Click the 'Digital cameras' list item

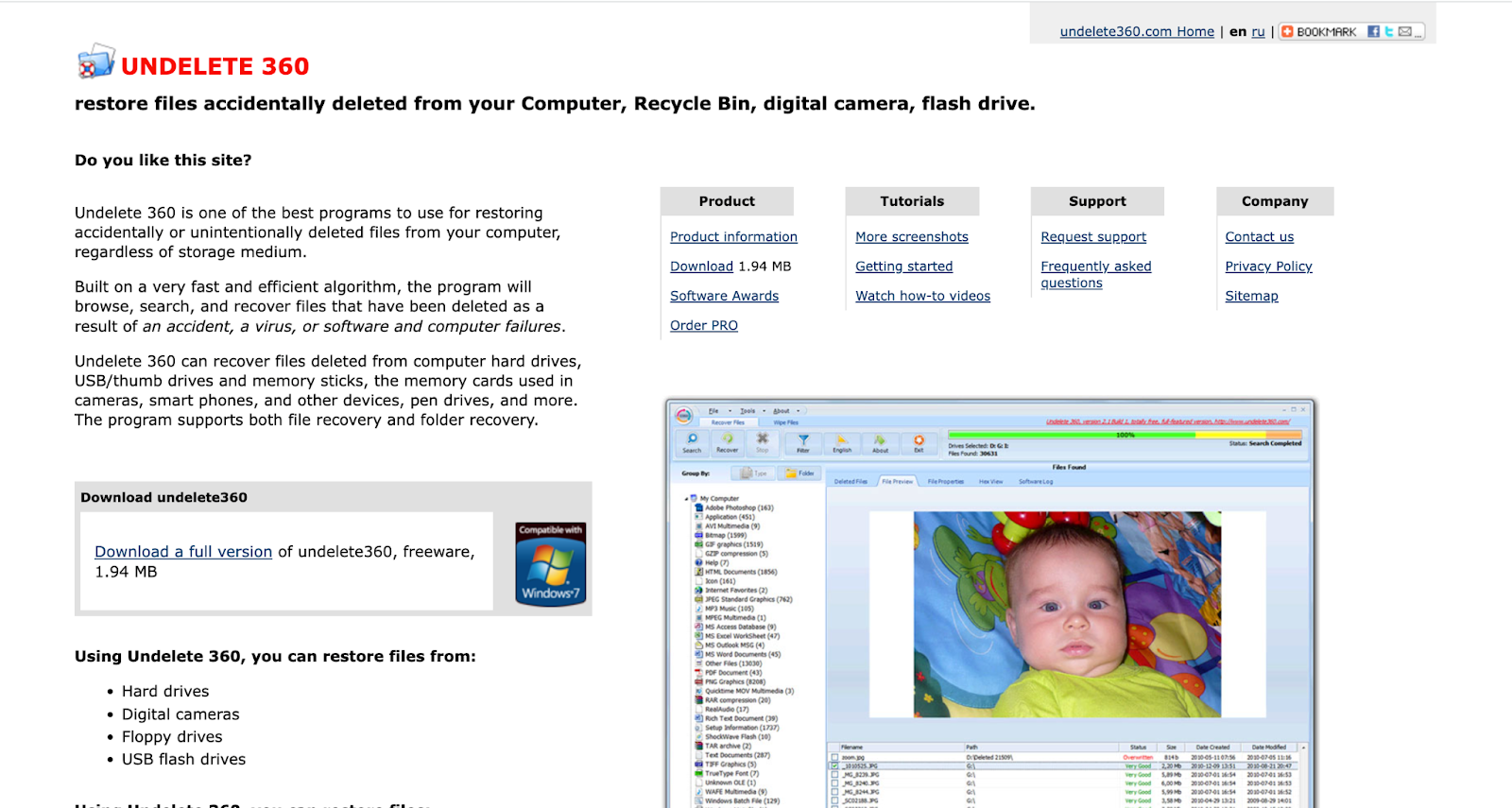[180, 714]
